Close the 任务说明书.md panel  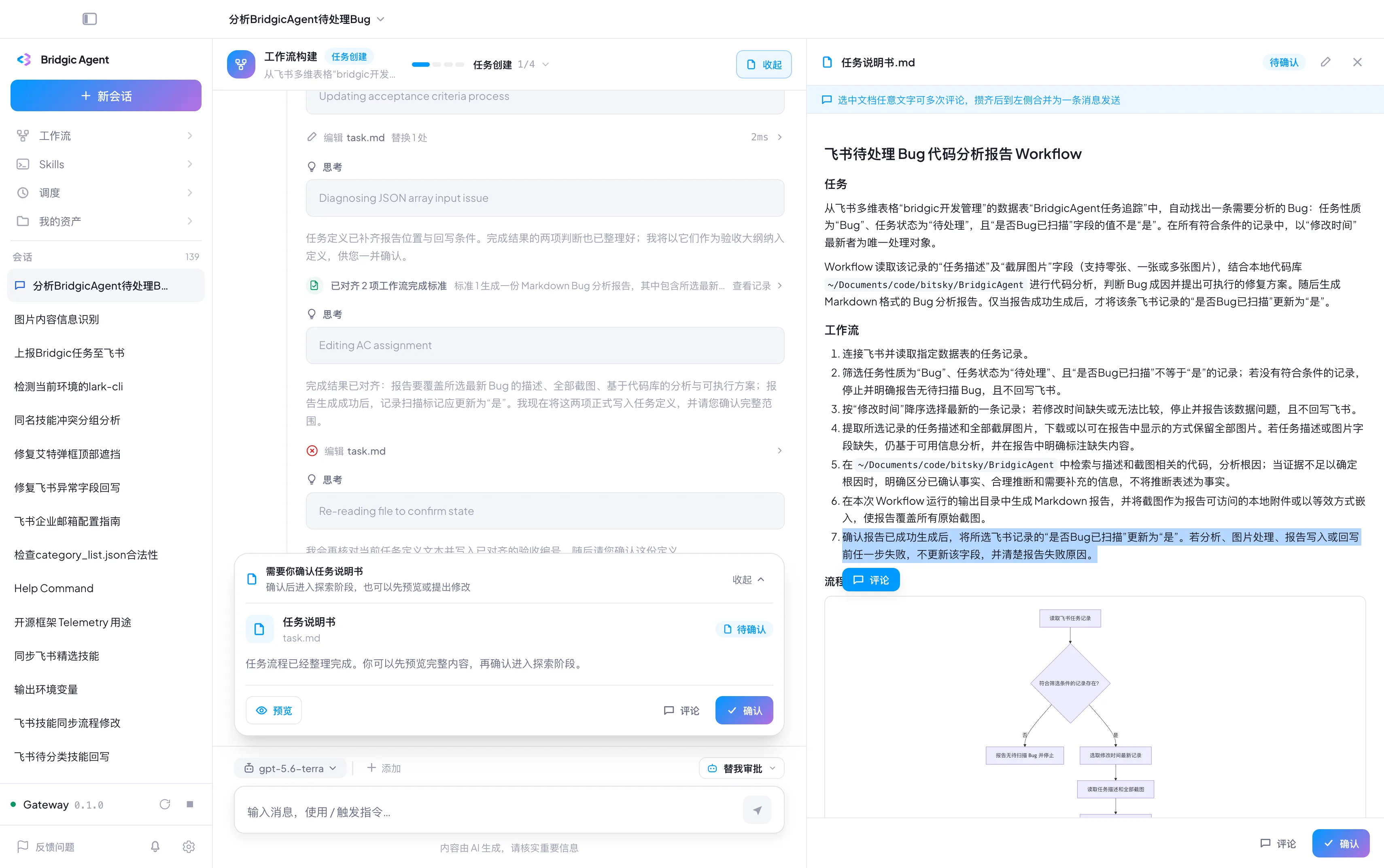point(1358,62)
